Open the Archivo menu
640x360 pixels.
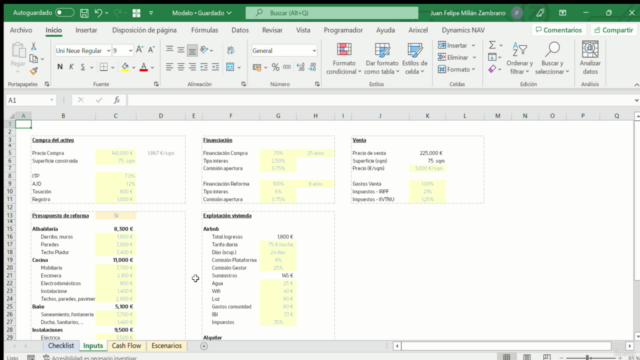21,30
